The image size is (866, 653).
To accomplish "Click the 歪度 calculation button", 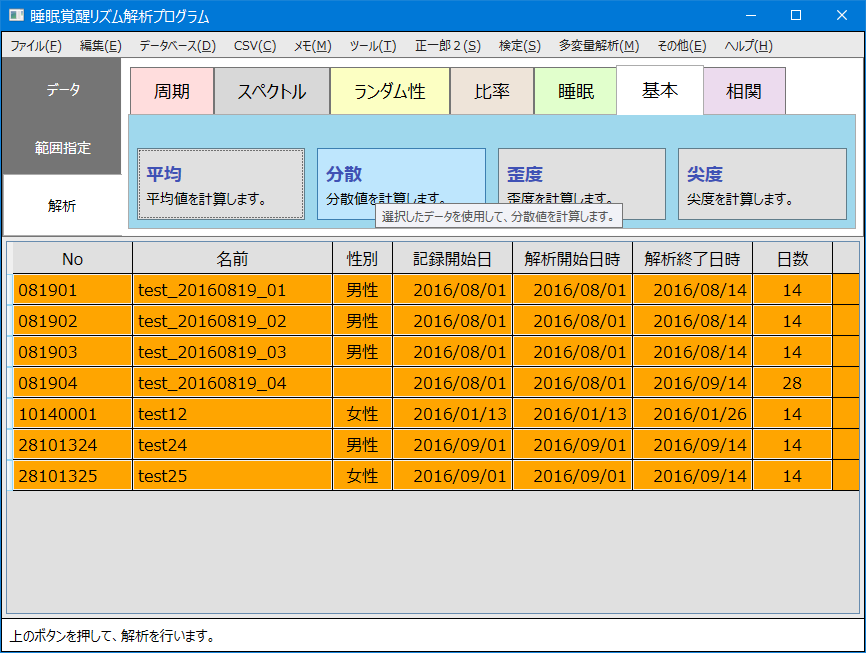I will 582,184.
